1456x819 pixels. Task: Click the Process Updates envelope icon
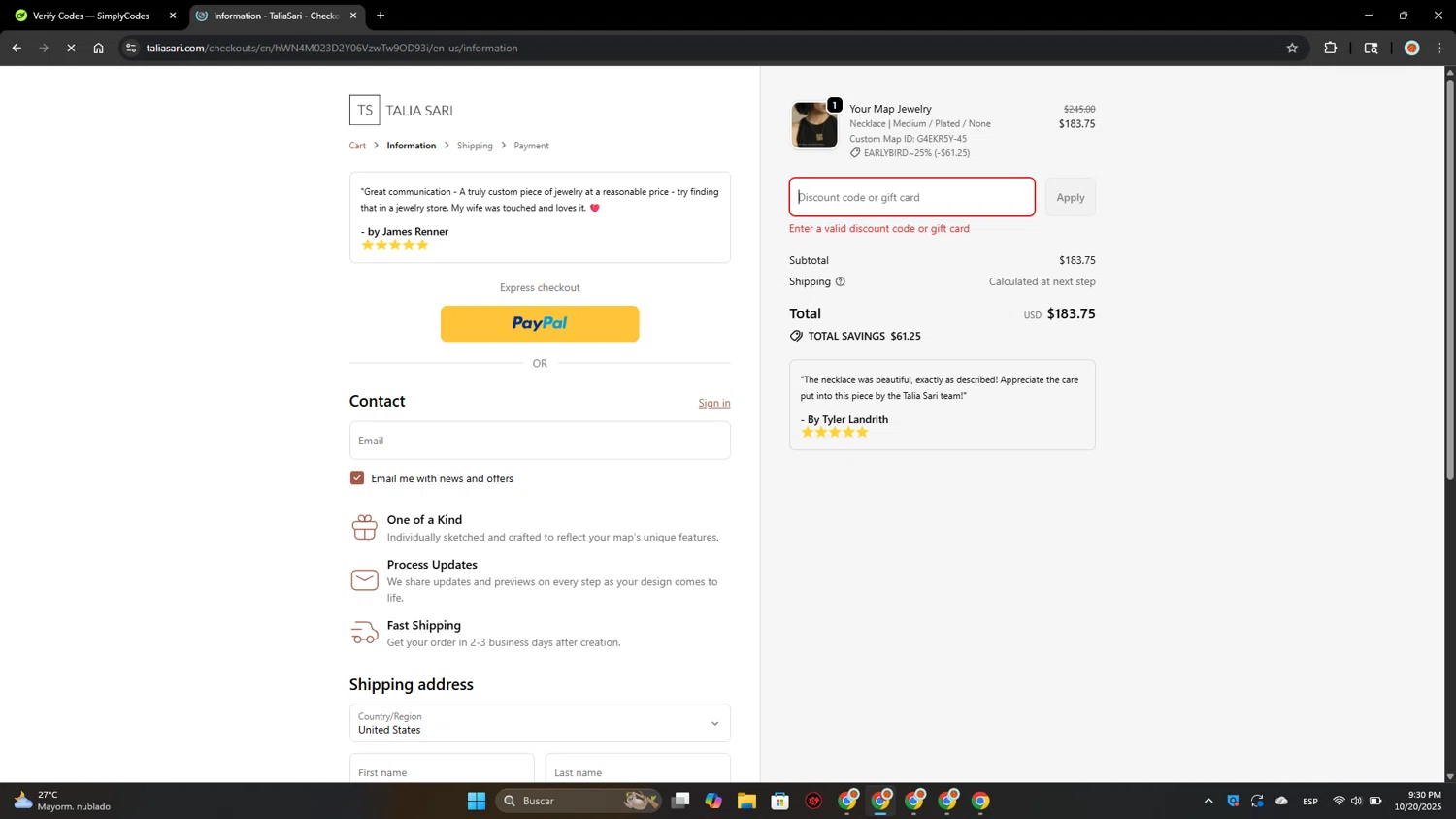[x=364, y=580]
